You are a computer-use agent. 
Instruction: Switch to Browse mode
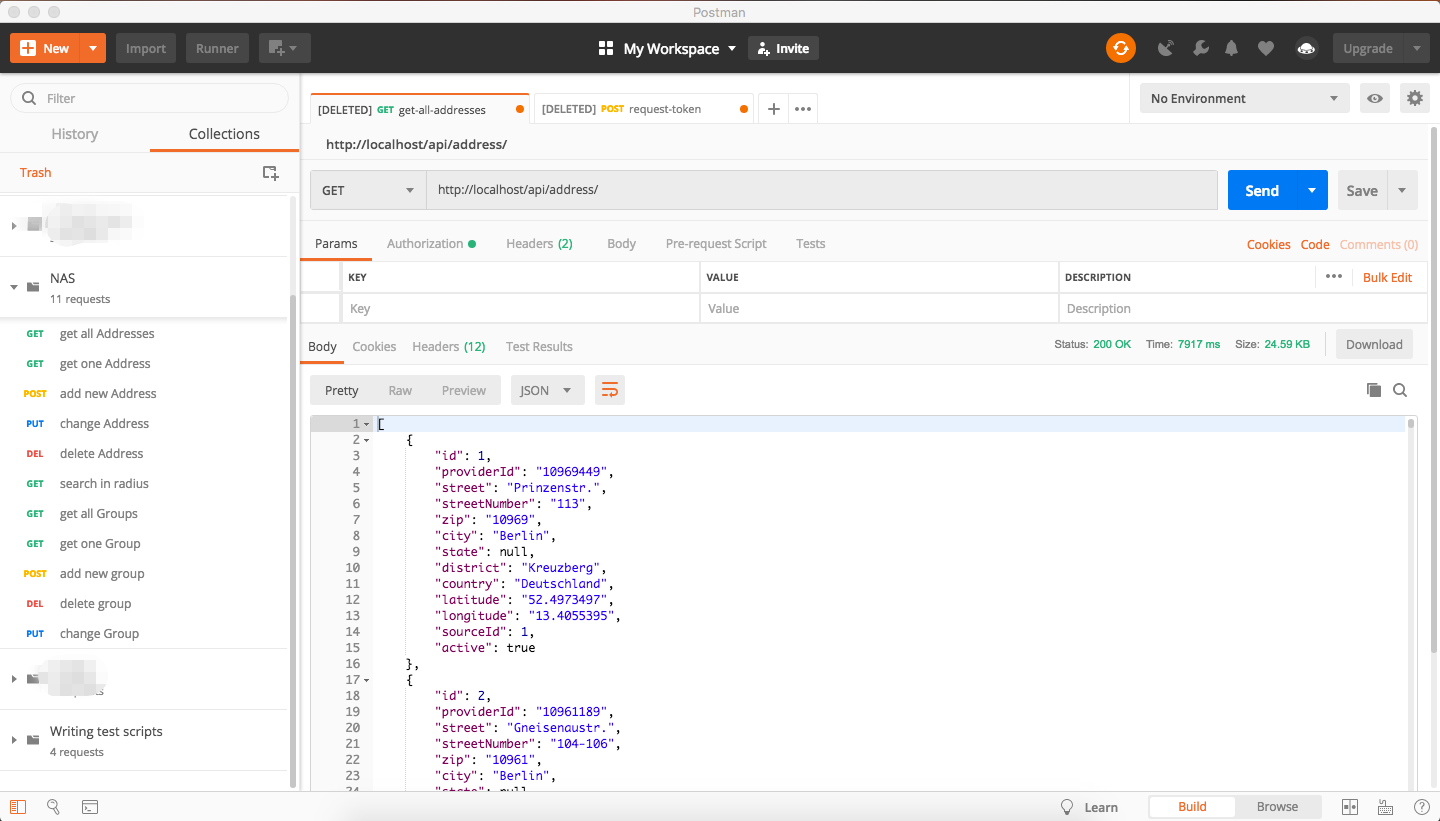point(1277,807)
